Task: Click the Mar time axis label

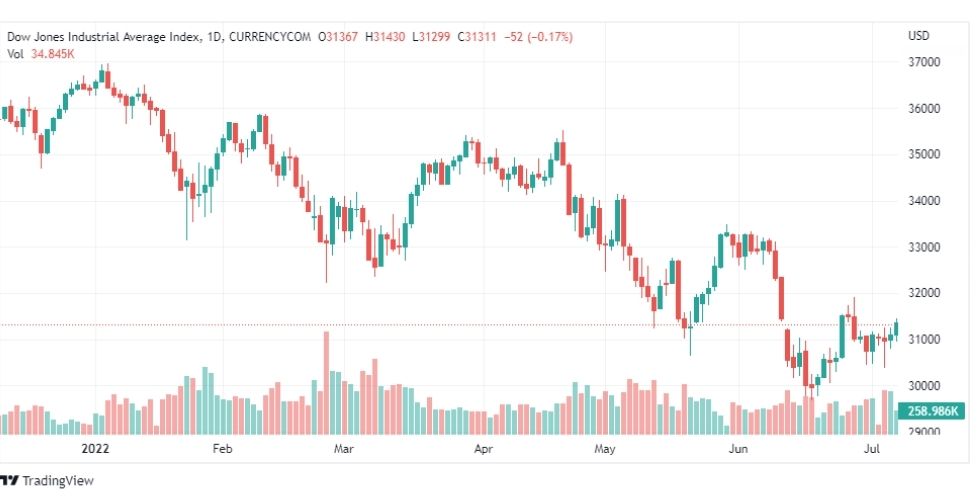Action: coord(343,449)
